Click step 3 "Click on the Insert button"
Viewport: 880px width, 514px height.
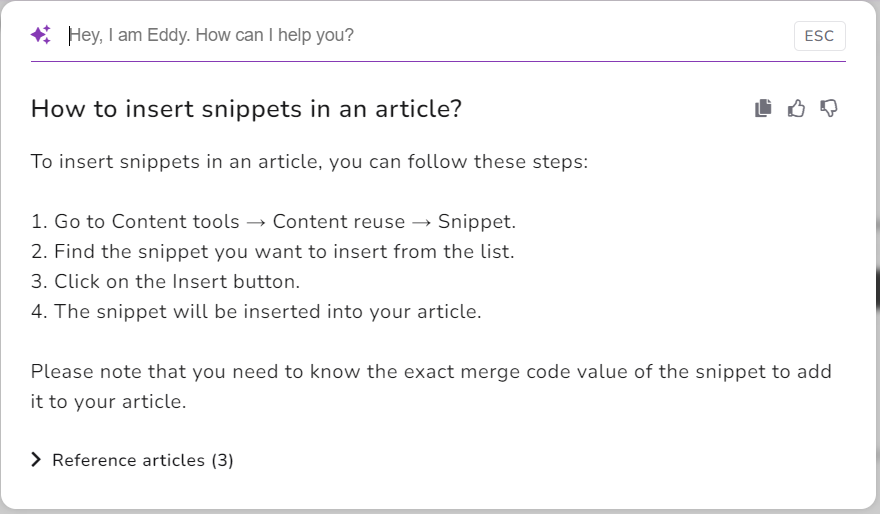[165, 282]
